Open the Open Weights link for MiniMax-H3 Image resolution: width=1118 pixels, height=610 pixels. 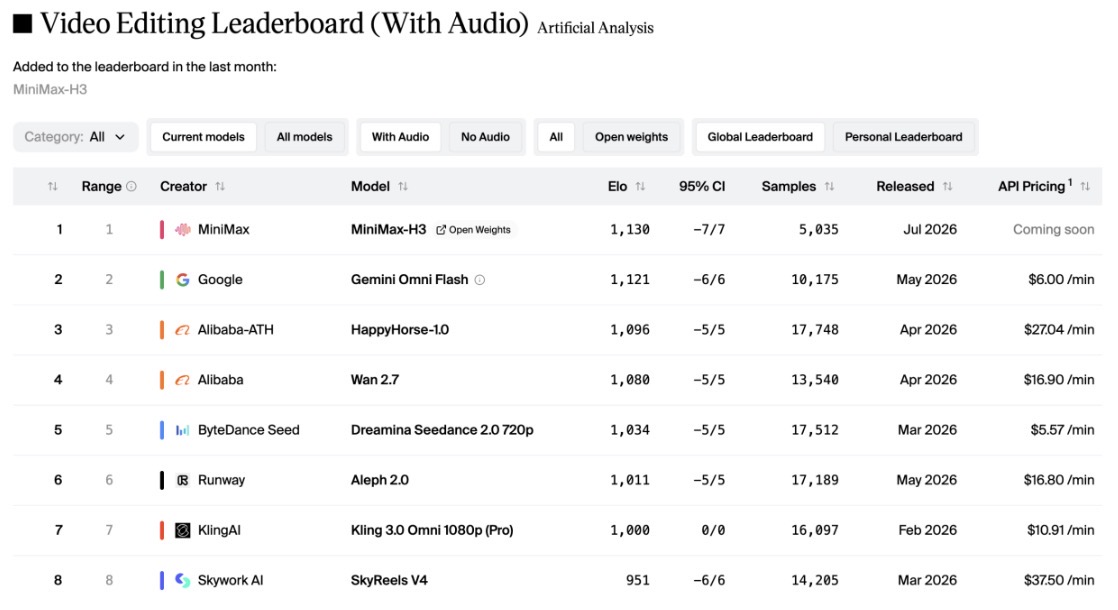pyautogui.click(x=473, y=229)
